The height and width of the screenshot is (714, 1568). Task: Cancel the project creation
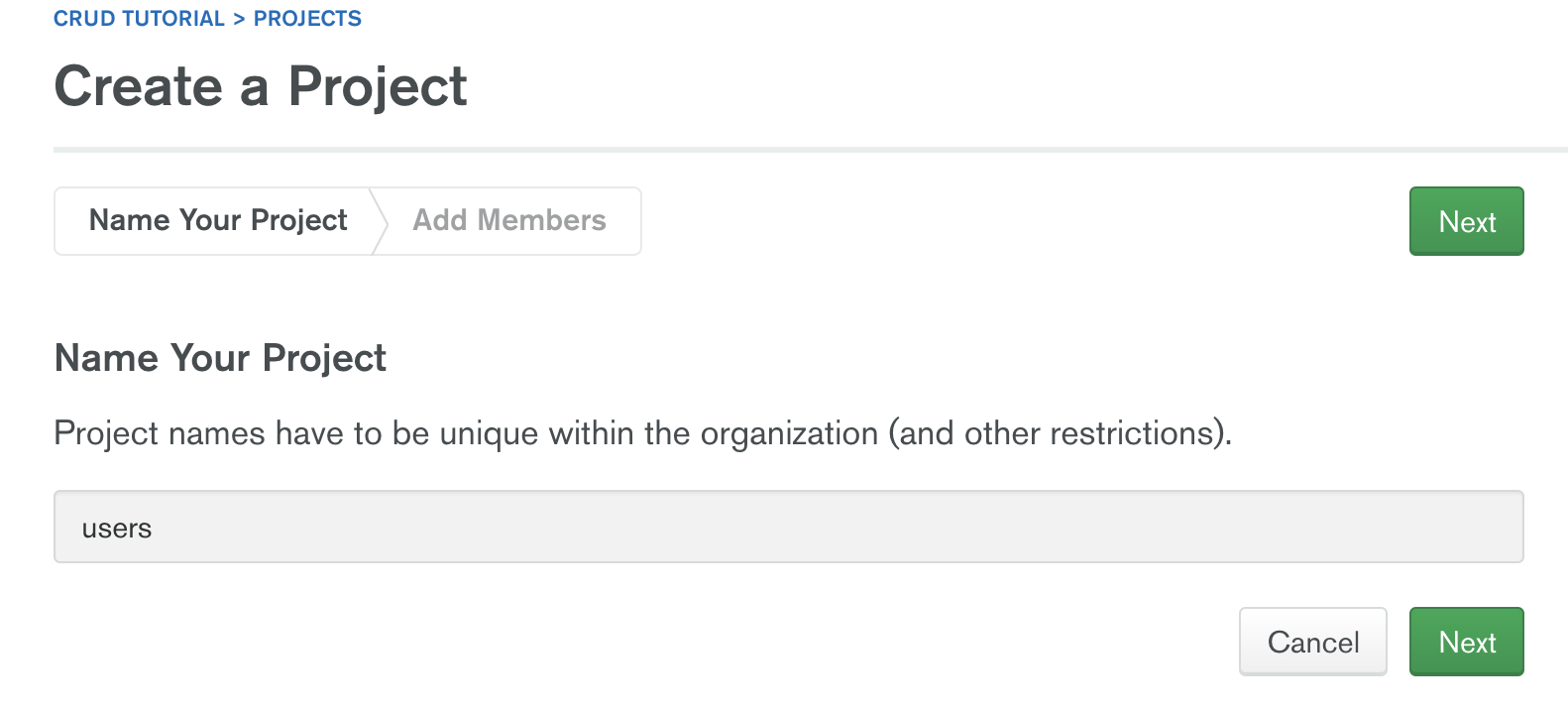pyautogui.click(x=1312, y=642)
